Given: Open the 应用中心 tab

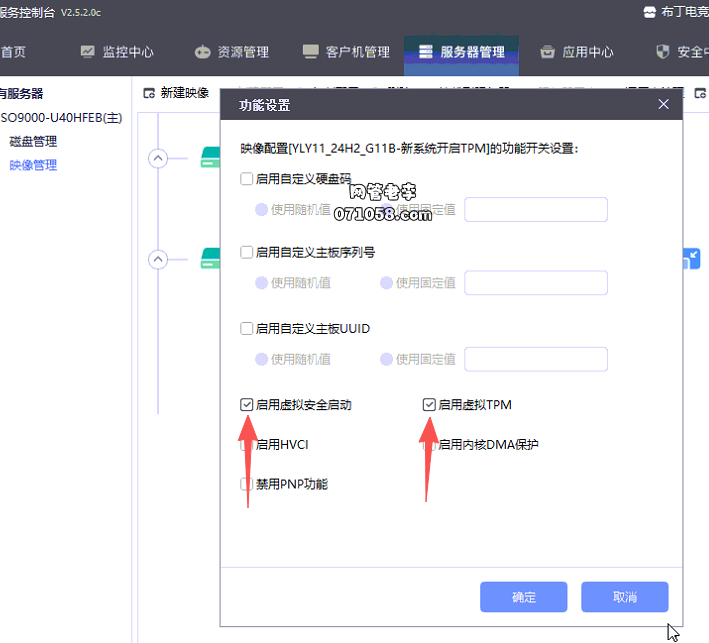Looking at the screenshot, I should 577,52.
